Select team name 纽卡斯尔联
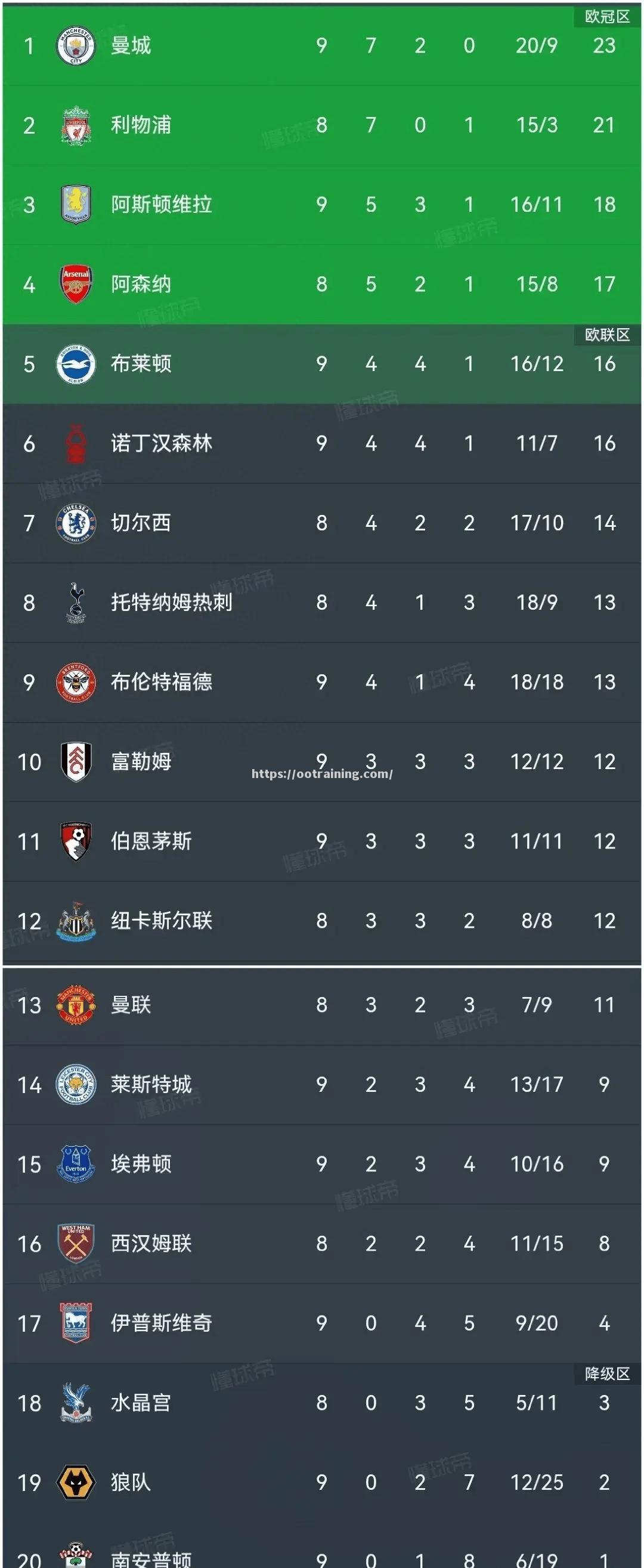 point(161,921)
